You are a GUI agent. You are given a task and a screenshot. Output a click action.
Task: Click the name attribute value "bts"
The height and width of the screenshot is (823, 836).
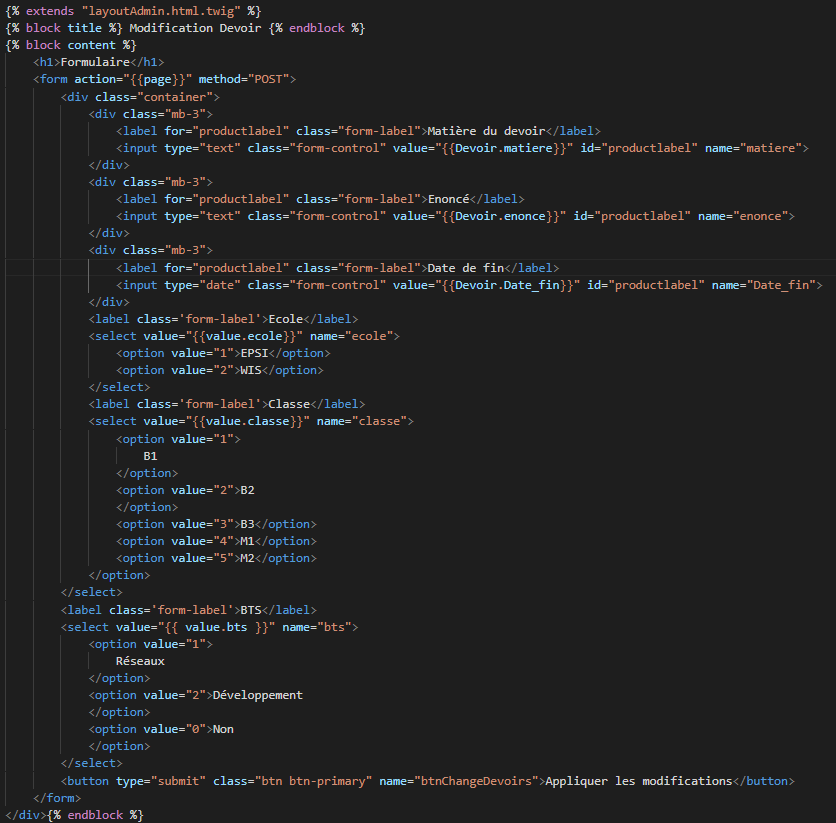pos(334,627)
